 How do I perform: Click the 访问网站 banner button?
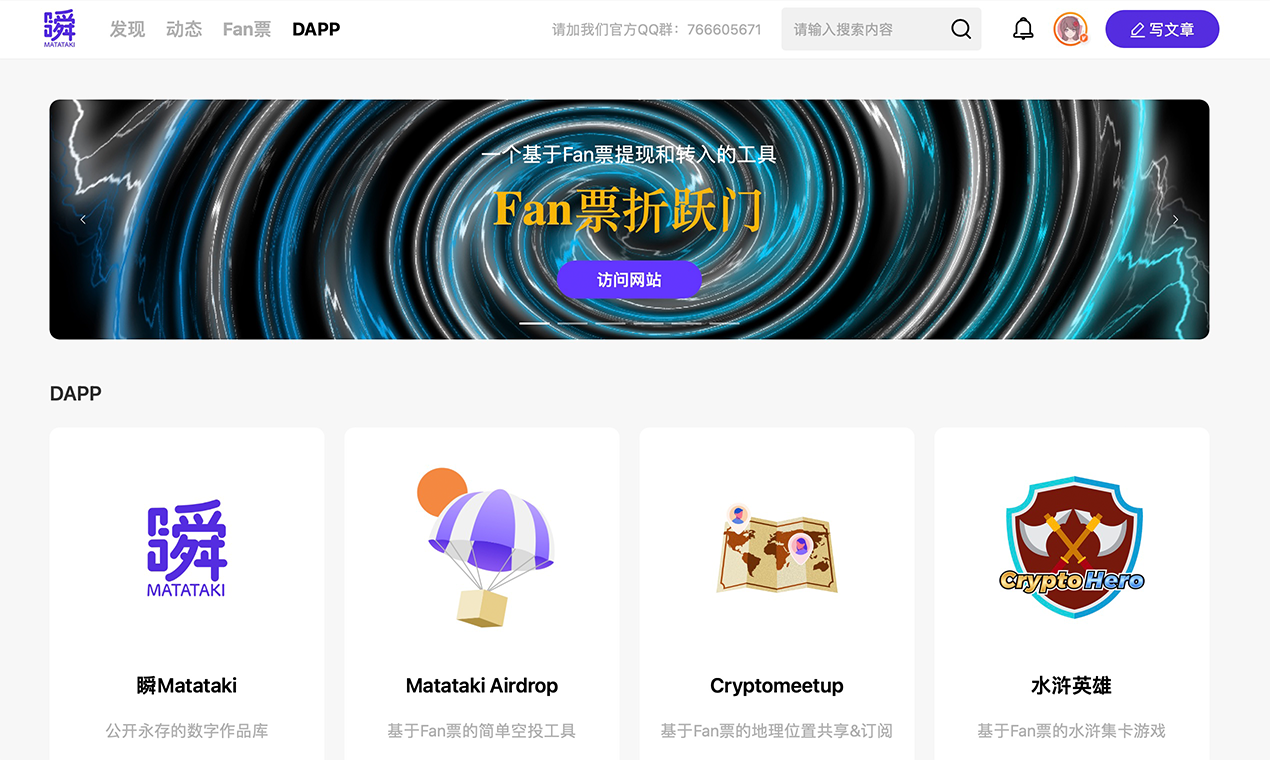(x=629, y=280)
